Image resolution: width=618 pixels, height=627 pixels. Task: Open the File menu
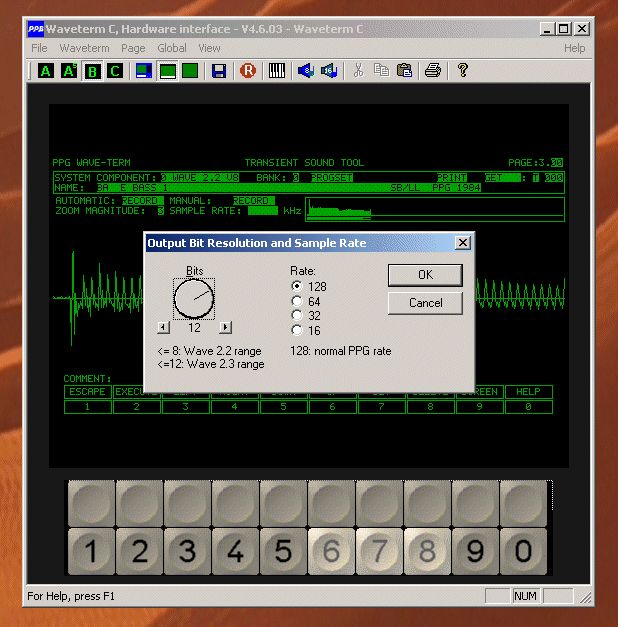(x=39, y=48)
